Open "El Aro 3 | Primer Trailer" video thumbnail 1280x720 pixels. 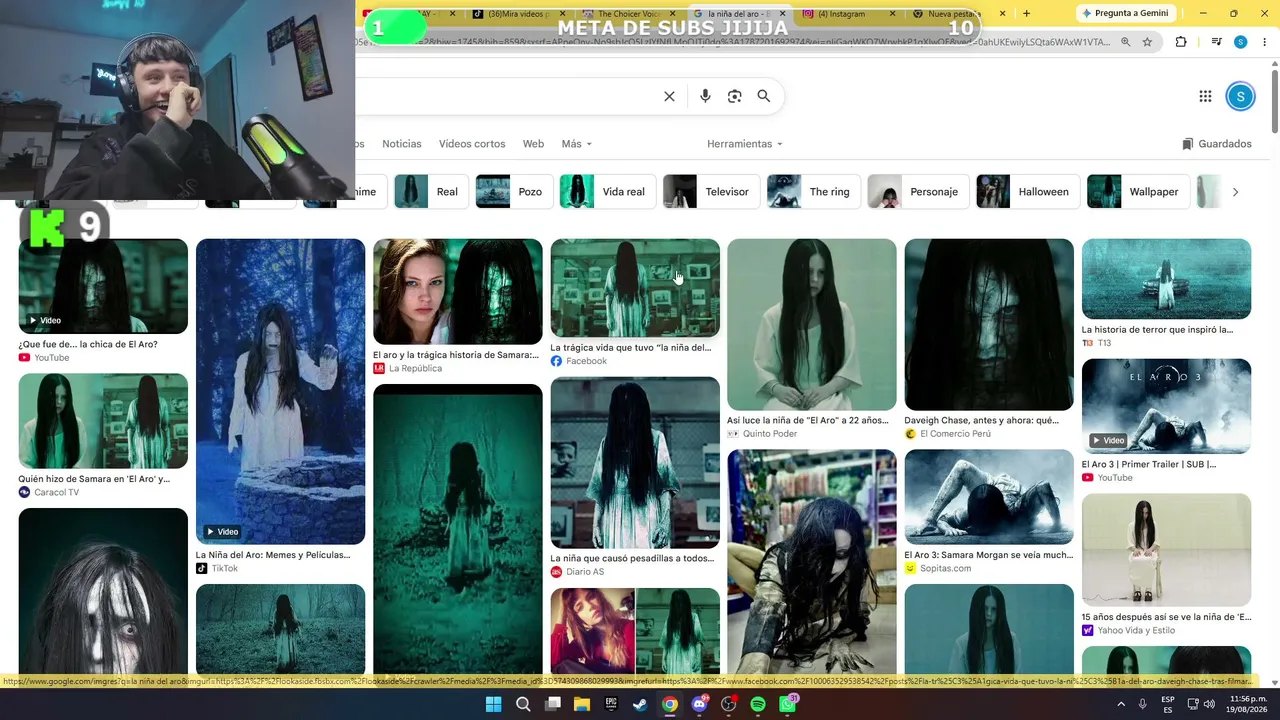[1166, 406]
